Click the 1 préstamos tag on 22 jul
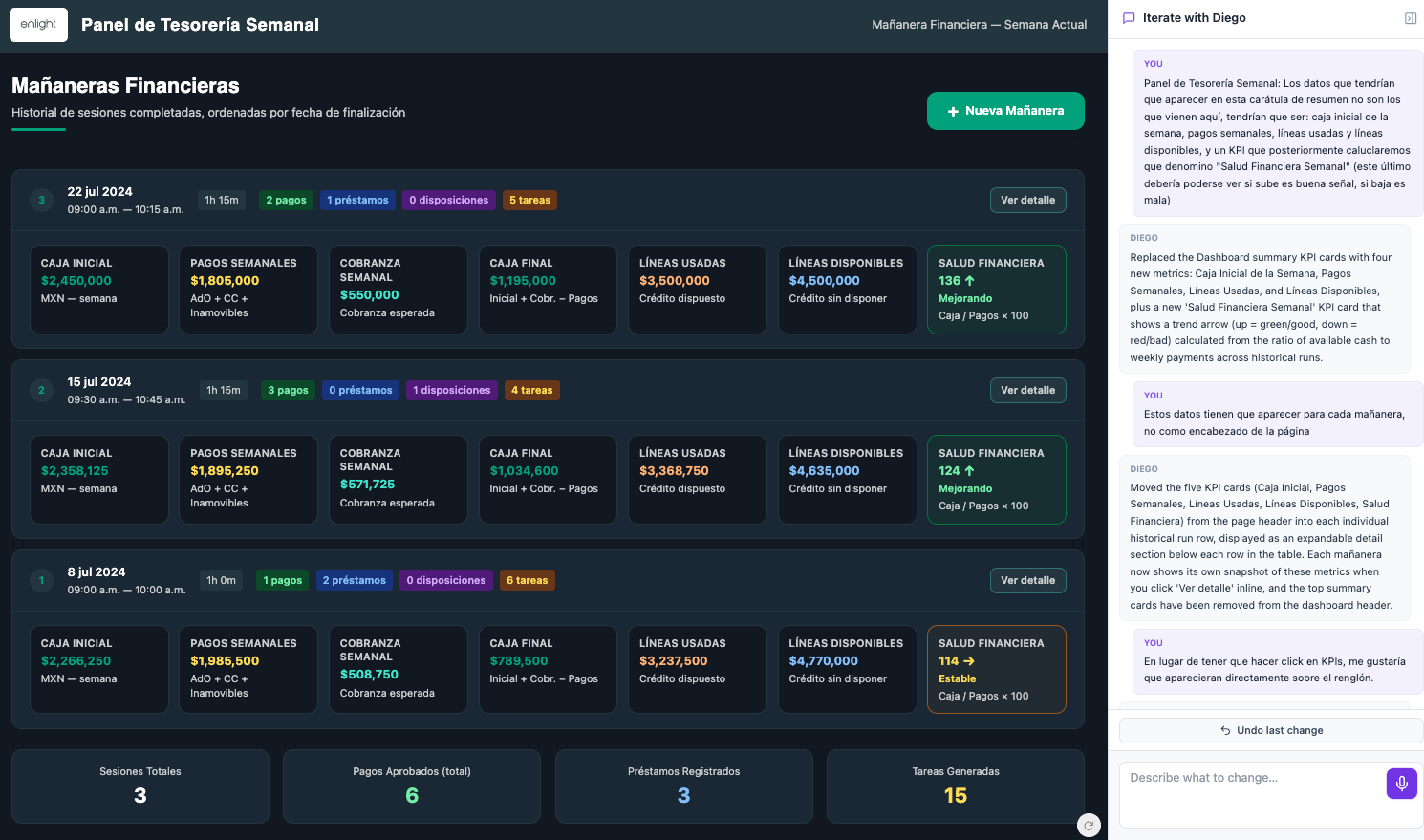 point(357,200)
